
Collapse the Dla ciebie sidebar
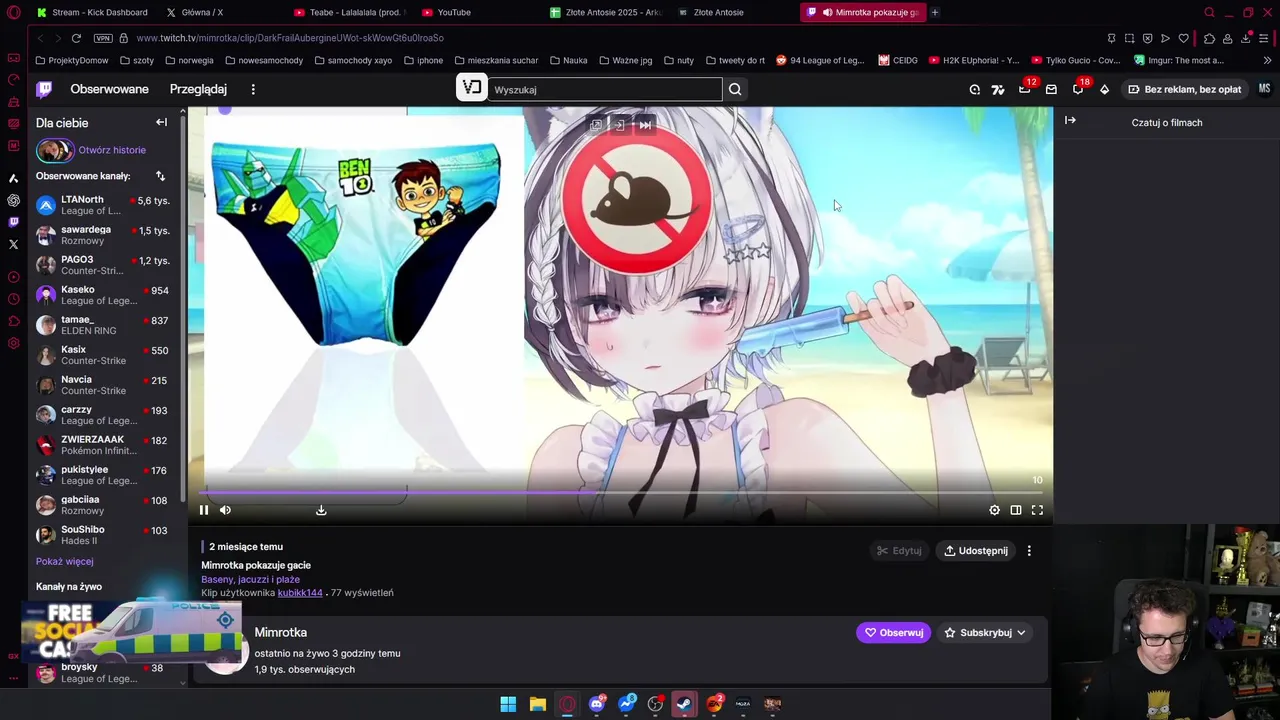(161, 122)
